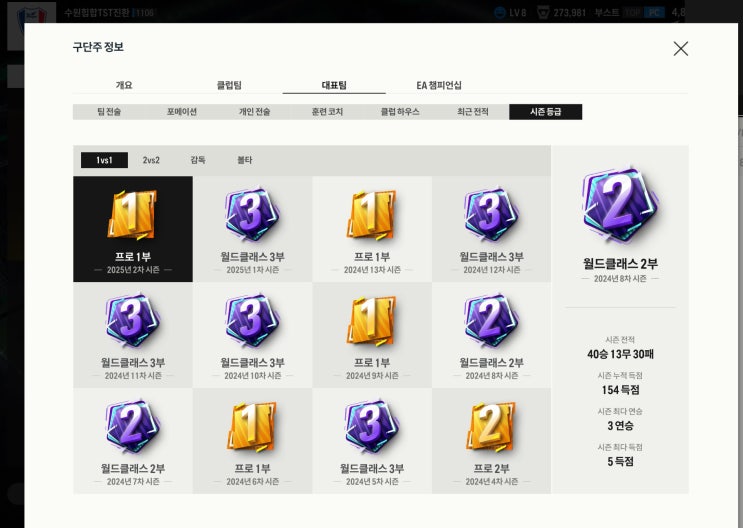Show the 훈련 코치 section
This screenshot has width=743, height=528.
tap(327, 112)
